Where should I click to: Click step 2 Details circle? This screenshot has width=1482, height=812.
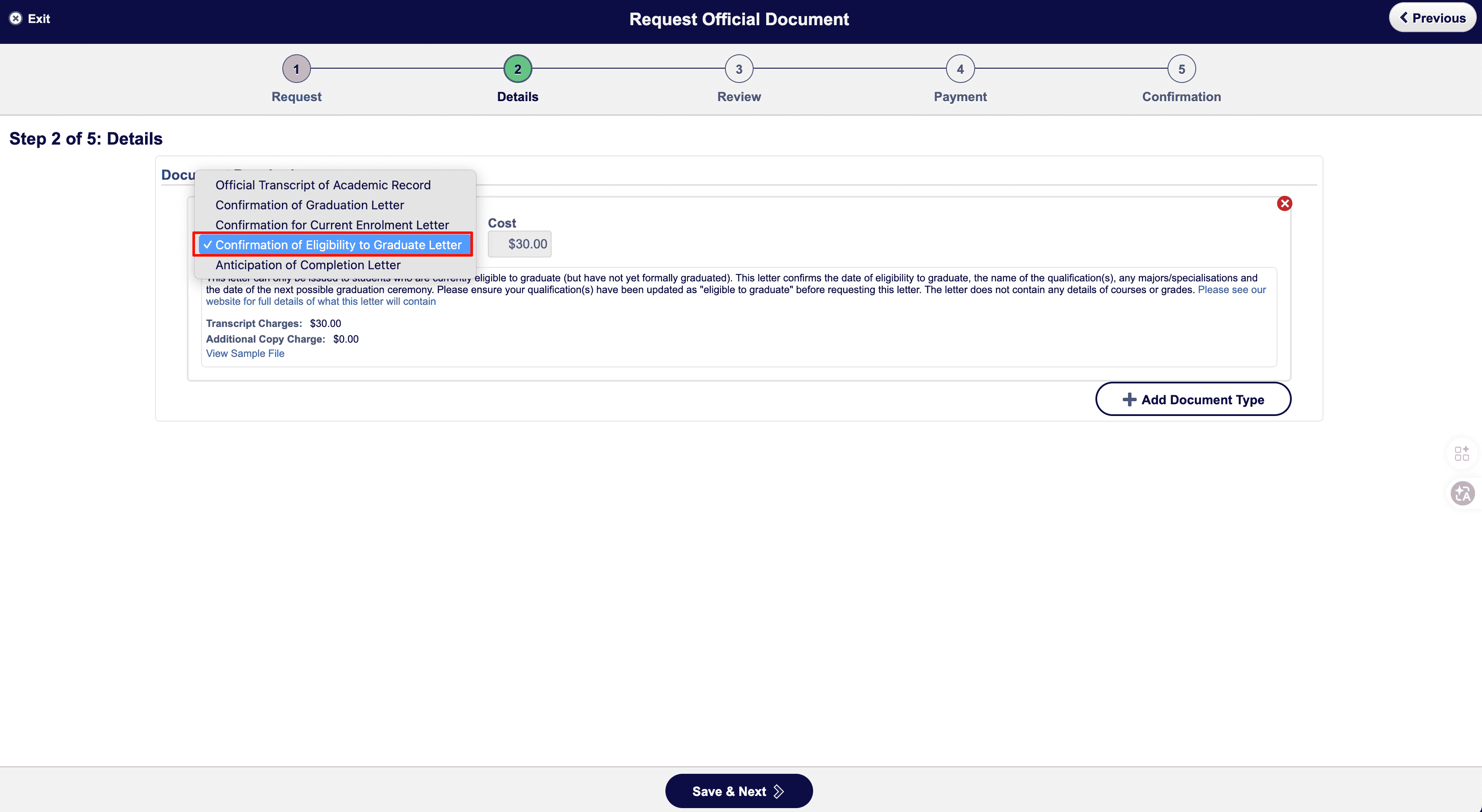point(517,69)
